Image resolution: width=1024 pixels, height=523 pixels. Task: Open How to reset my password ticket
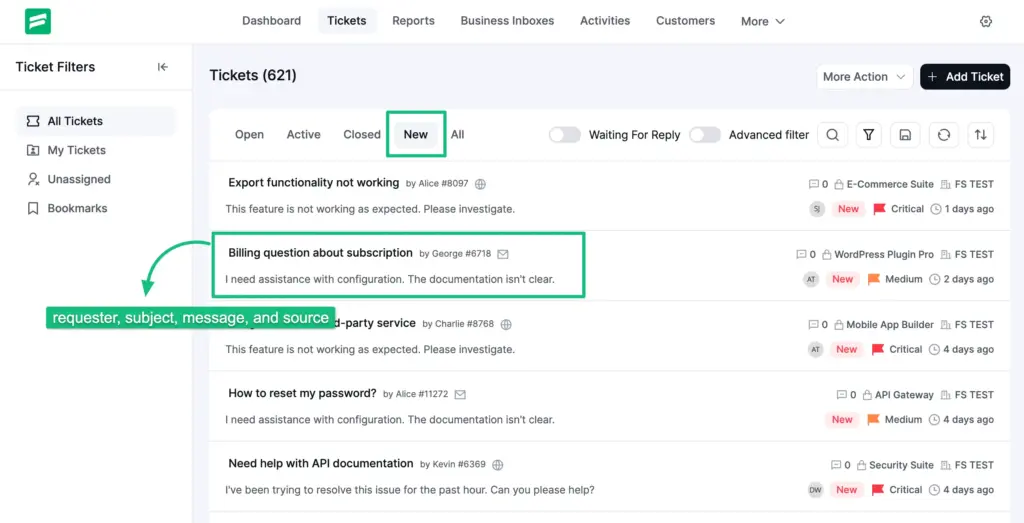pyautogui.click(x=302, y=393)
